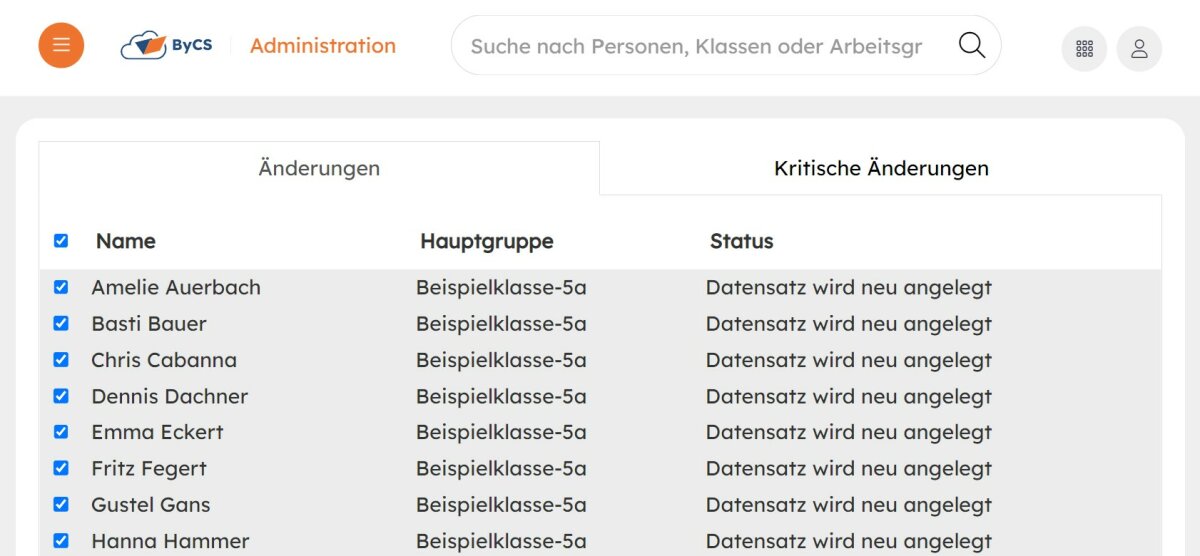Focus the Suche nach Personen search field
This screenshot has height=556, width=1200.
[x=697, y=46]
